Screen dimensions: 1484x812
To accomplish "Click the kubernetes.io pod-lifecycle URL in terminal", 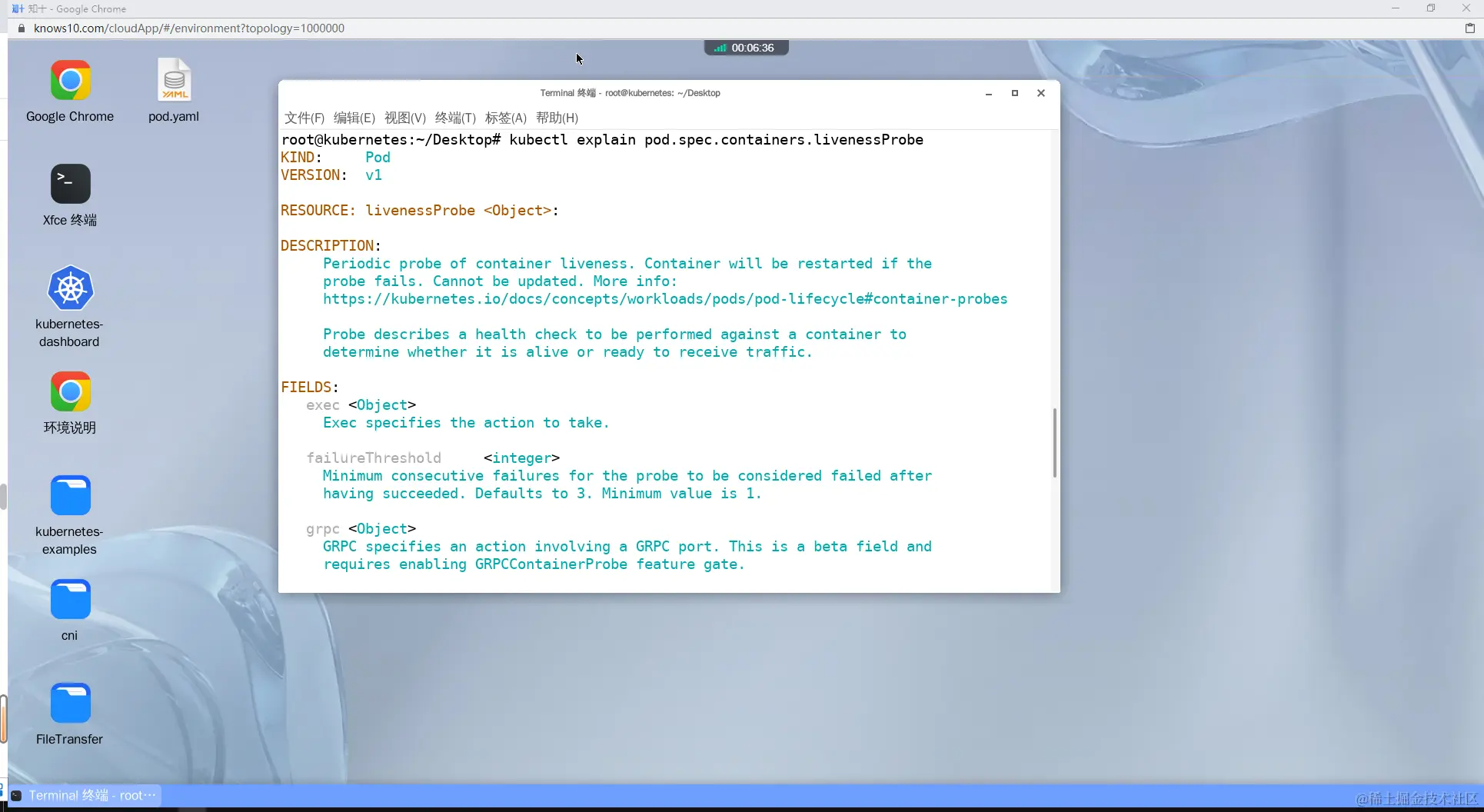I will coord(665,299).
